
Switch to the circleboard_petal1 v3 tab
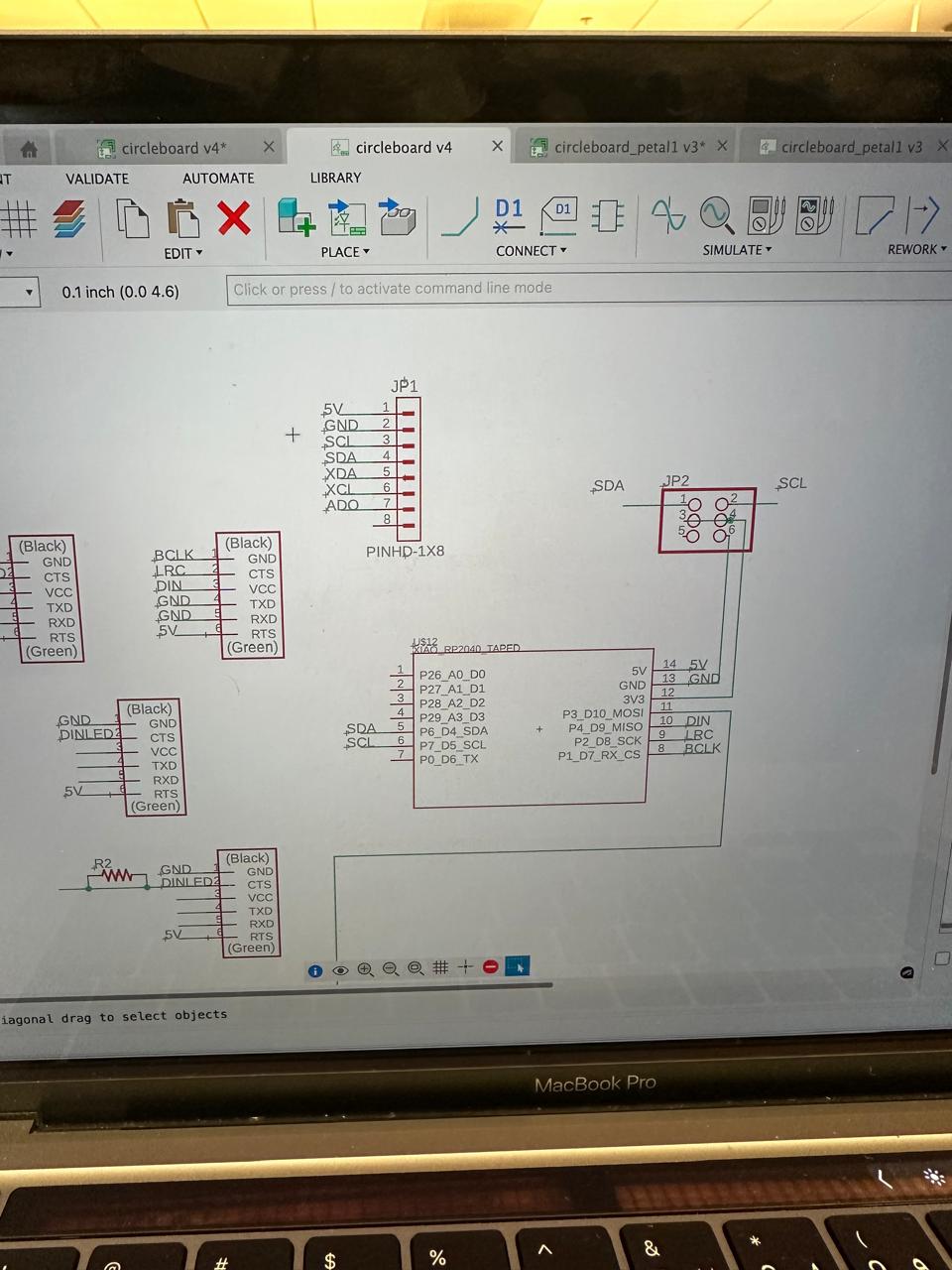coord(851,147)
